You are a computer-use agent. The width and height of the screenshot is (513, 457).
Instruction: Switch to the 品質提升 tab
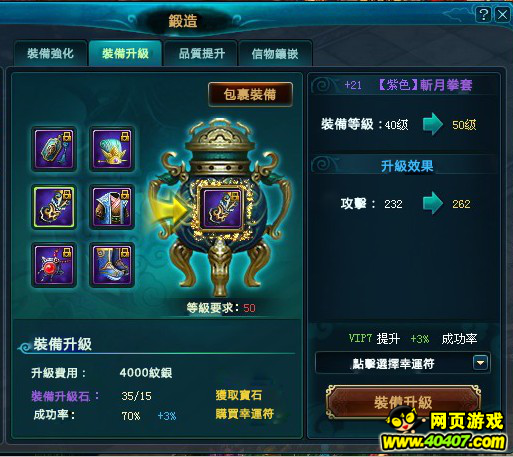click(202, 53)
